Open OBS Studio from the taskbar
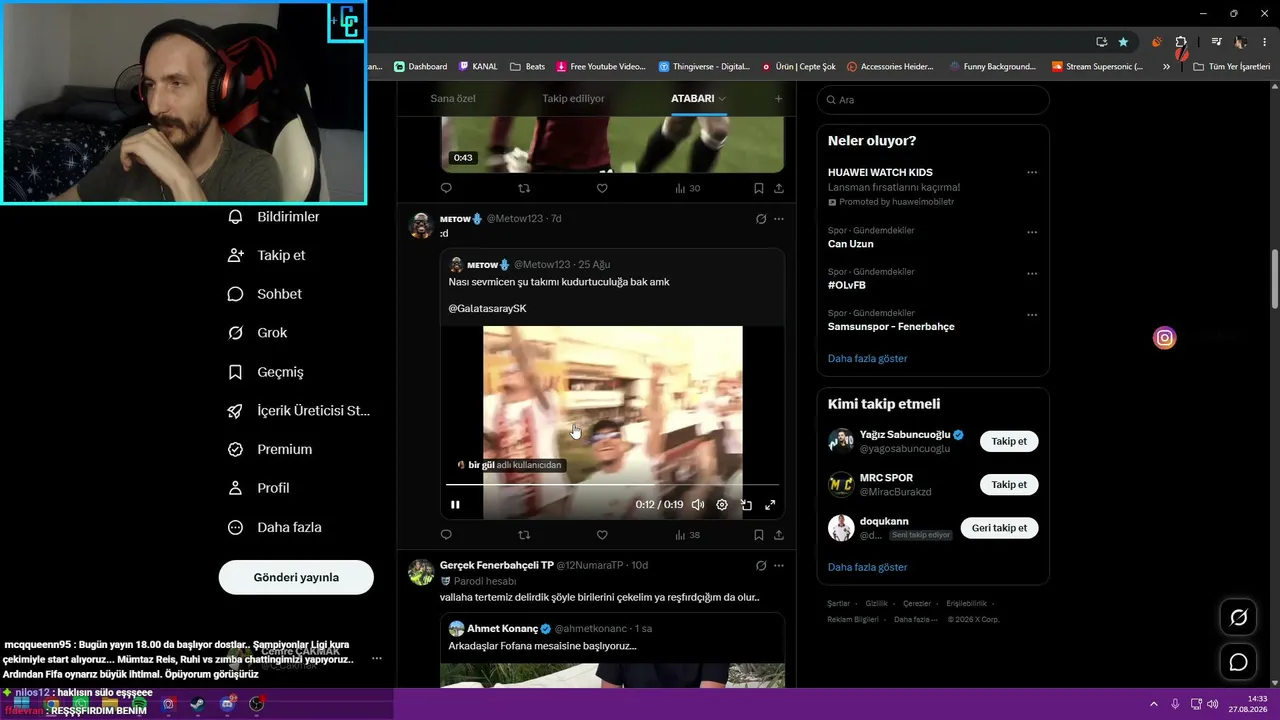 coord(257,704)
